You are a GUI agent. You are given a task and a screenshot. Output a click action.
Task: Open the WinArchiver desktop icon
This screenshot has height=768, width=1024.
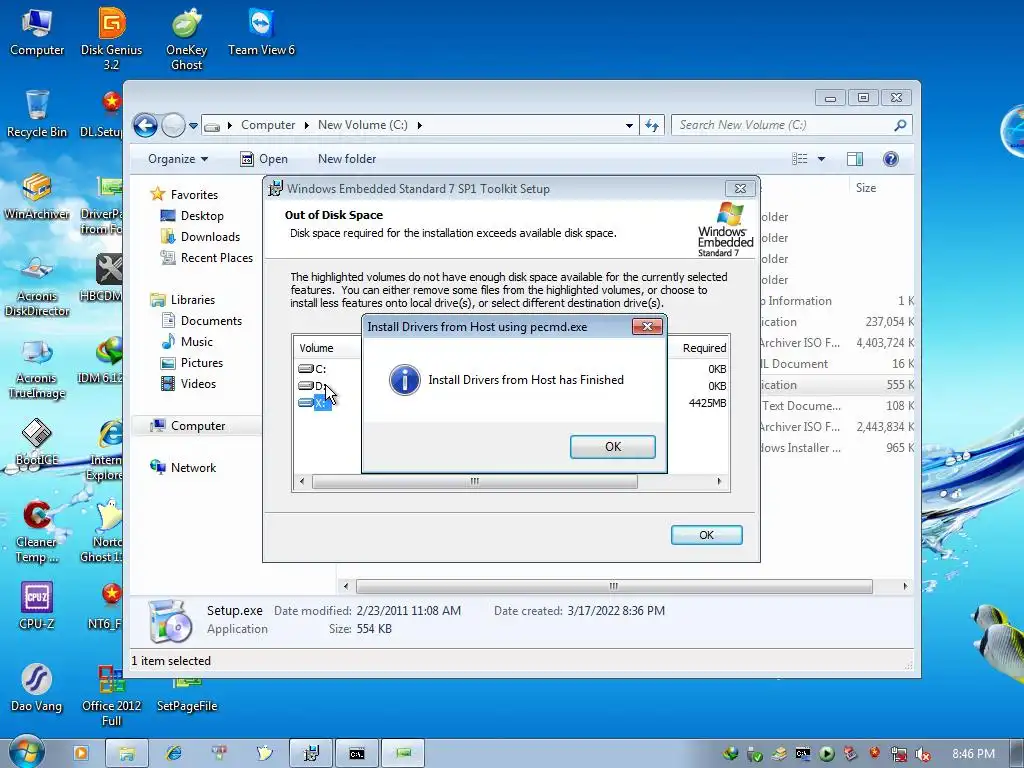[x=37, y=196]
